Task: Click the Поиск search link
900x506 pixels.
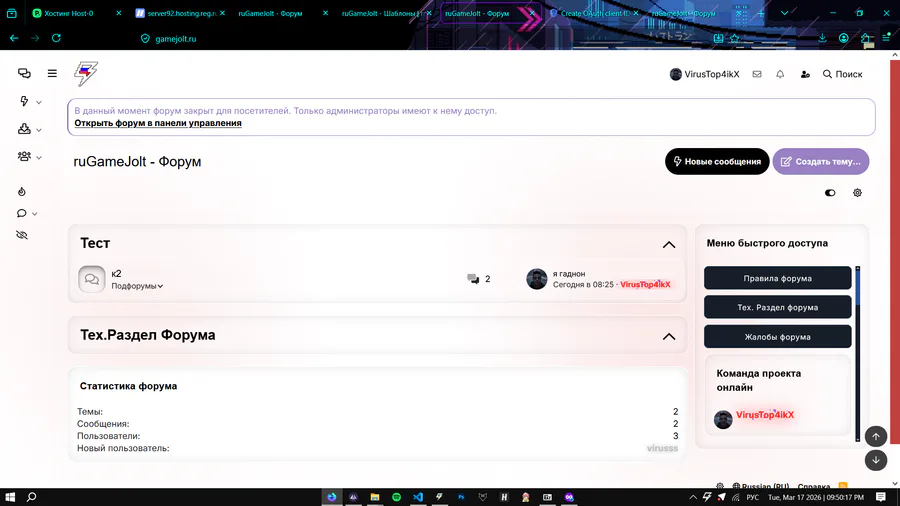Action: click(843, 74)
